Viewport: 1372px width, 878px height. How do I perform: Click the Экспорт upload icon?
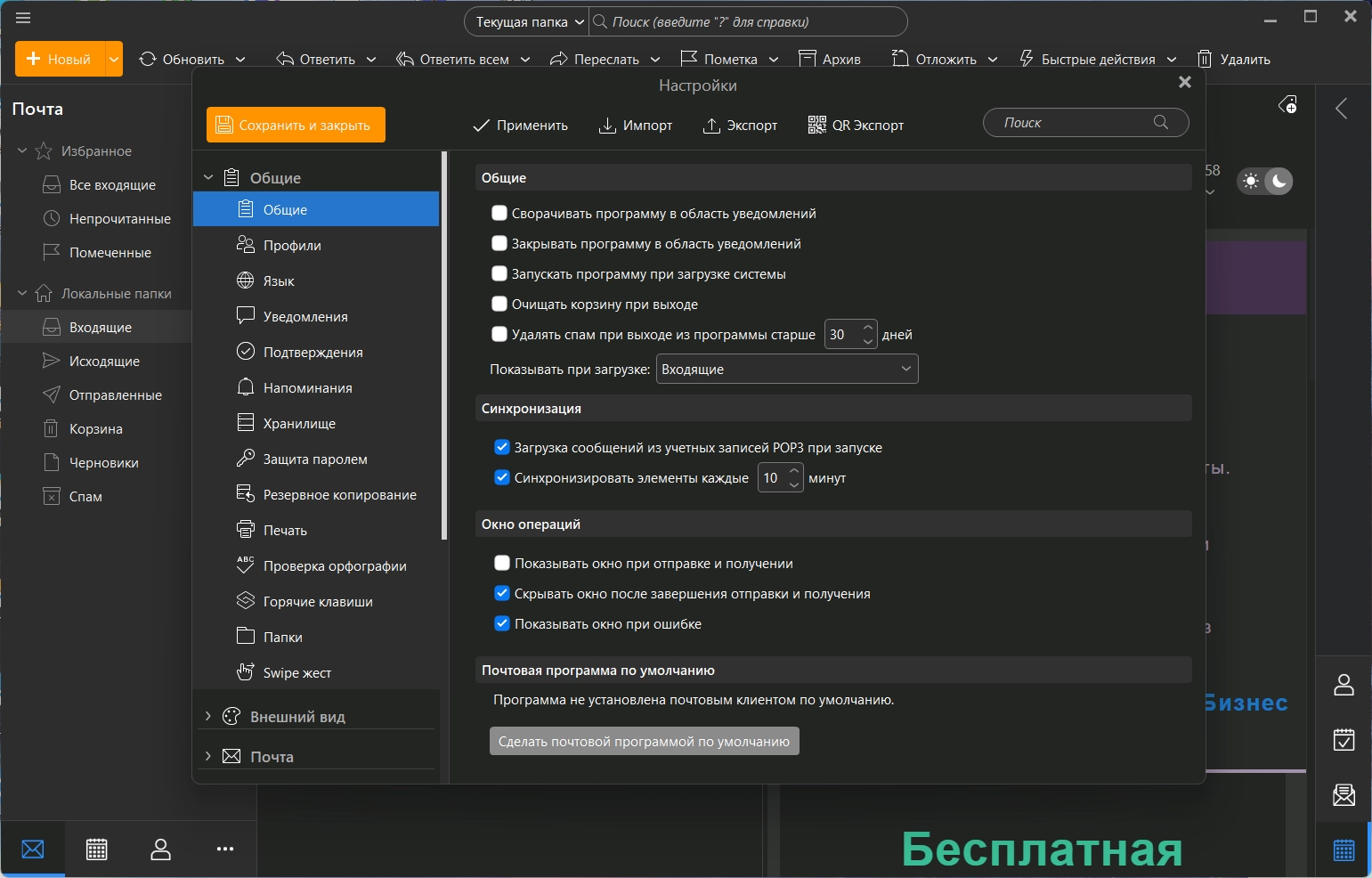(x=711, y=126)
